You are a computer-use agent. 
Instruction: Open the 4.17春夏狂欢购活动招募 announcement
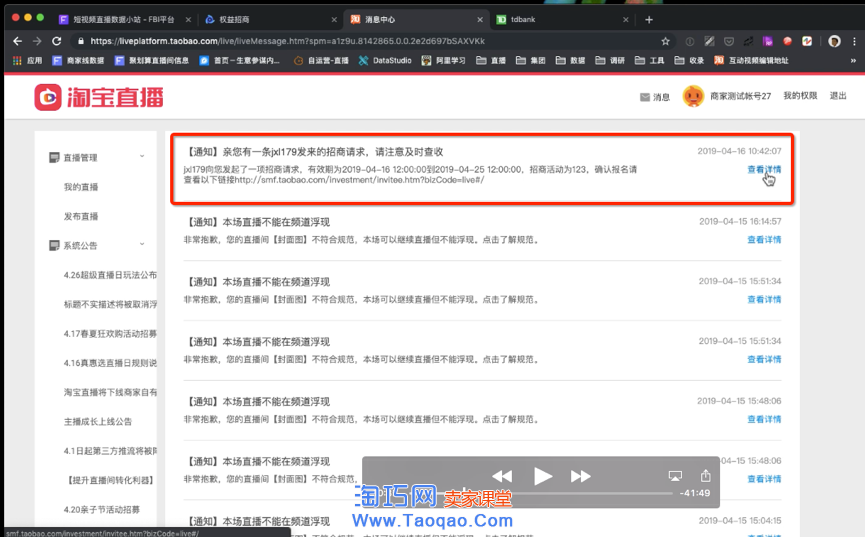pos(110,333)
